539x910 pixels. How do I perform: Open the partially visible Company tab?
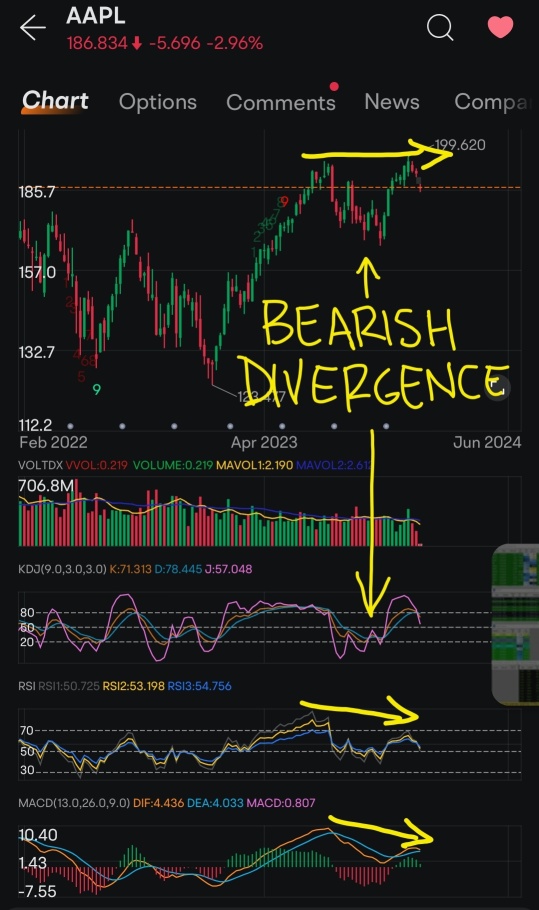(492, 102)
